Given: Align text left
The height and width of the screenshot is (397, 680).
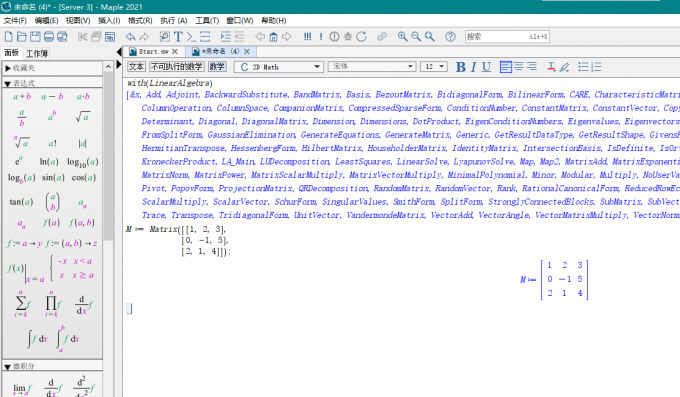Looking at the screenshot, I should point(506,67).
